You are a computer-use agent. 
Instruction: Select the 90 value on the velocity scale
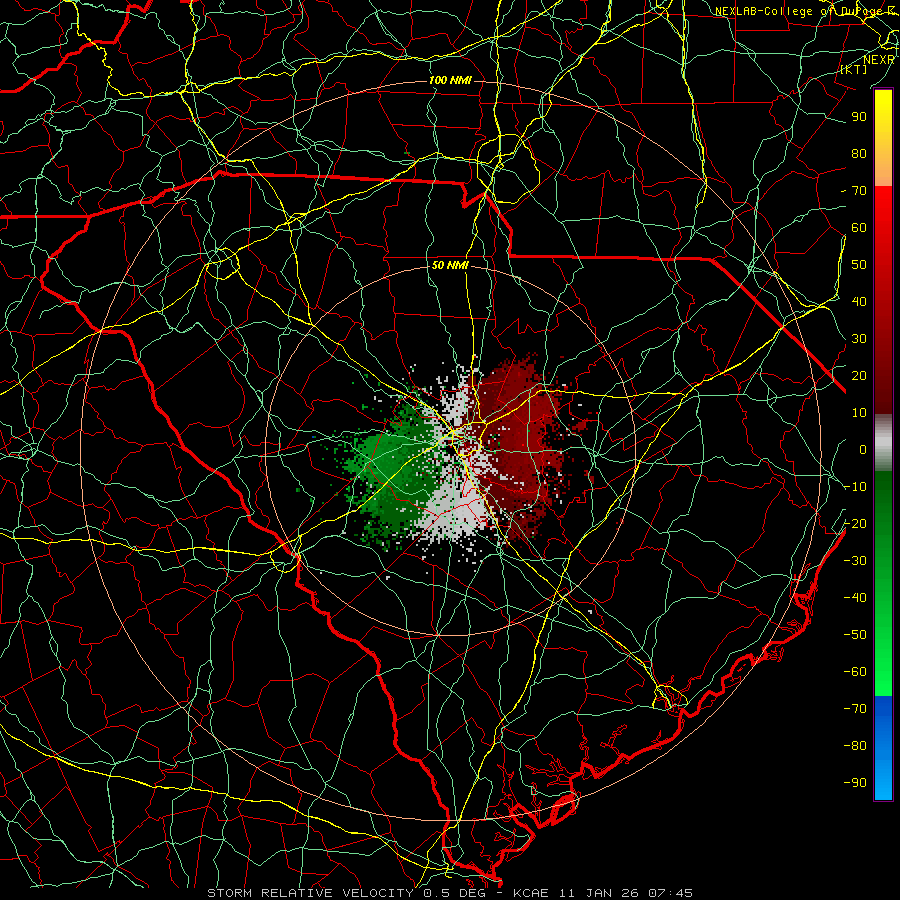point(859,117)
